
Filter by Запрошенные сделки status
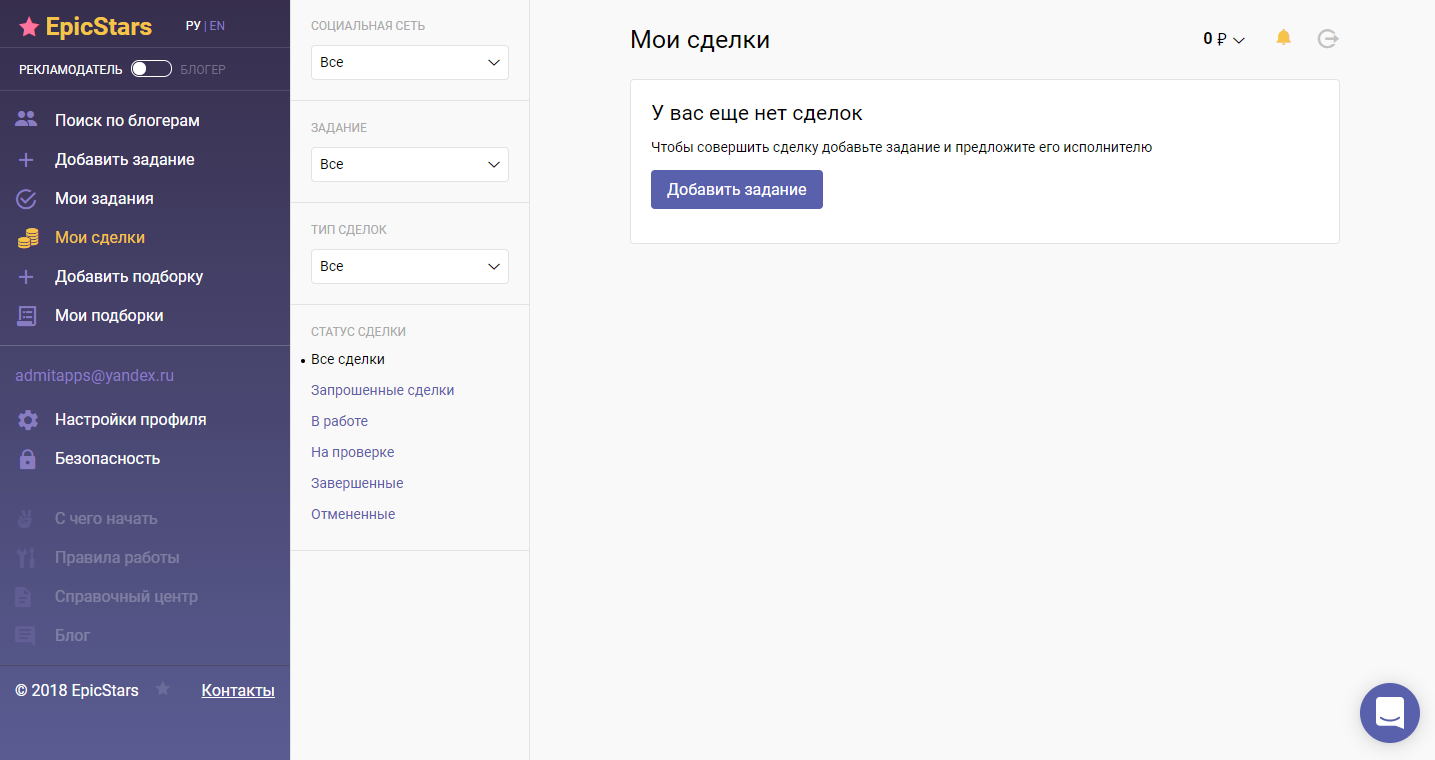(383, 390)
